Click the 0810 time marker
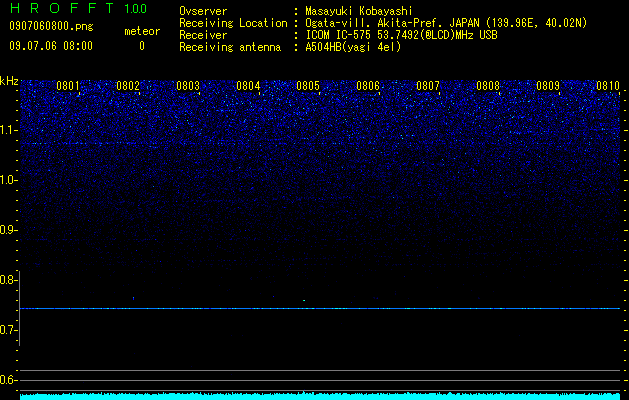This screenshot has width=629, height=400. click(x=608, y=86)
